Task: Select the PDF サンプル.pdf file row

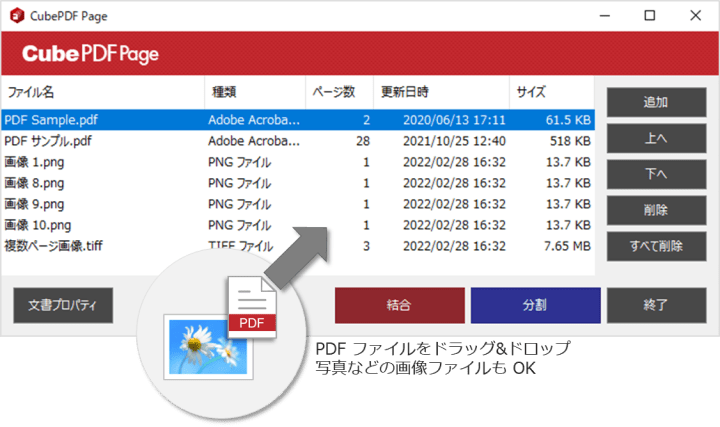Action: point(298,141)
